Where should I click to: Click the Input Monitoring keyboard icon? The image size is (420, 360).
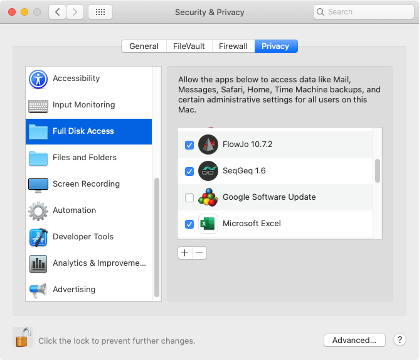click(38, 106)
